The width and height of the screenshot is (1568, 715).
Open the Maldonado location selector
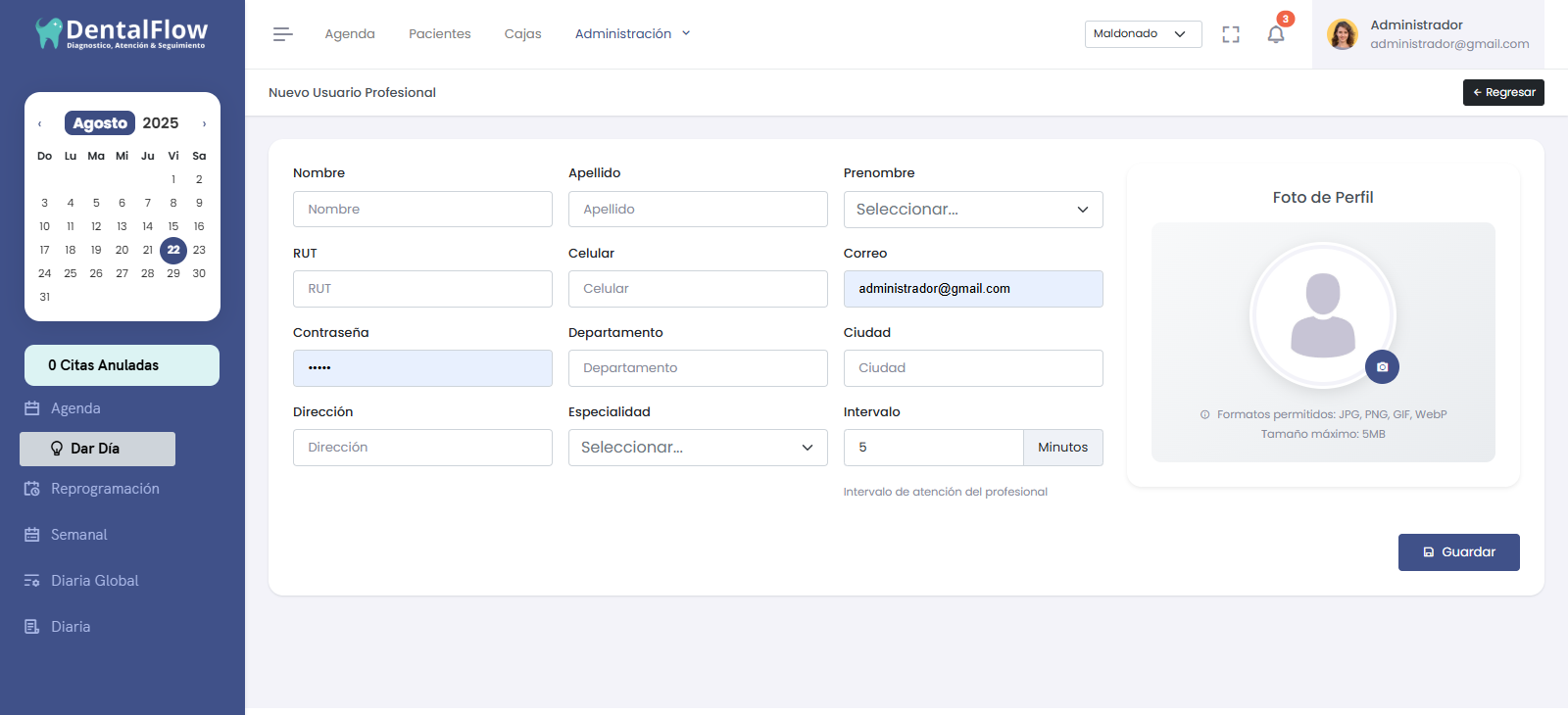coord(1143,34)
